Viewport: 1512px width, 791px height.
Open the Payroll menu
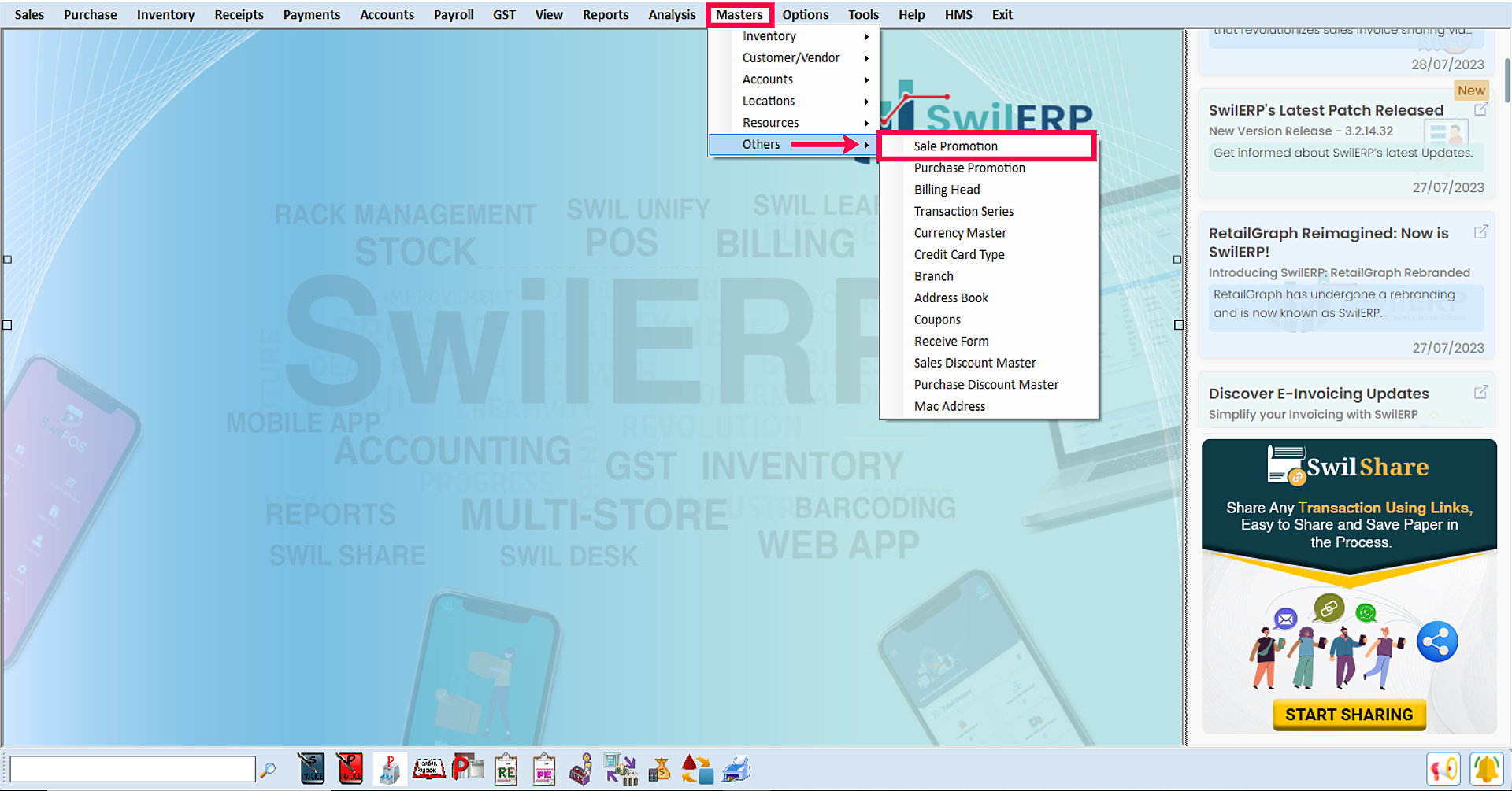[454, 14]
